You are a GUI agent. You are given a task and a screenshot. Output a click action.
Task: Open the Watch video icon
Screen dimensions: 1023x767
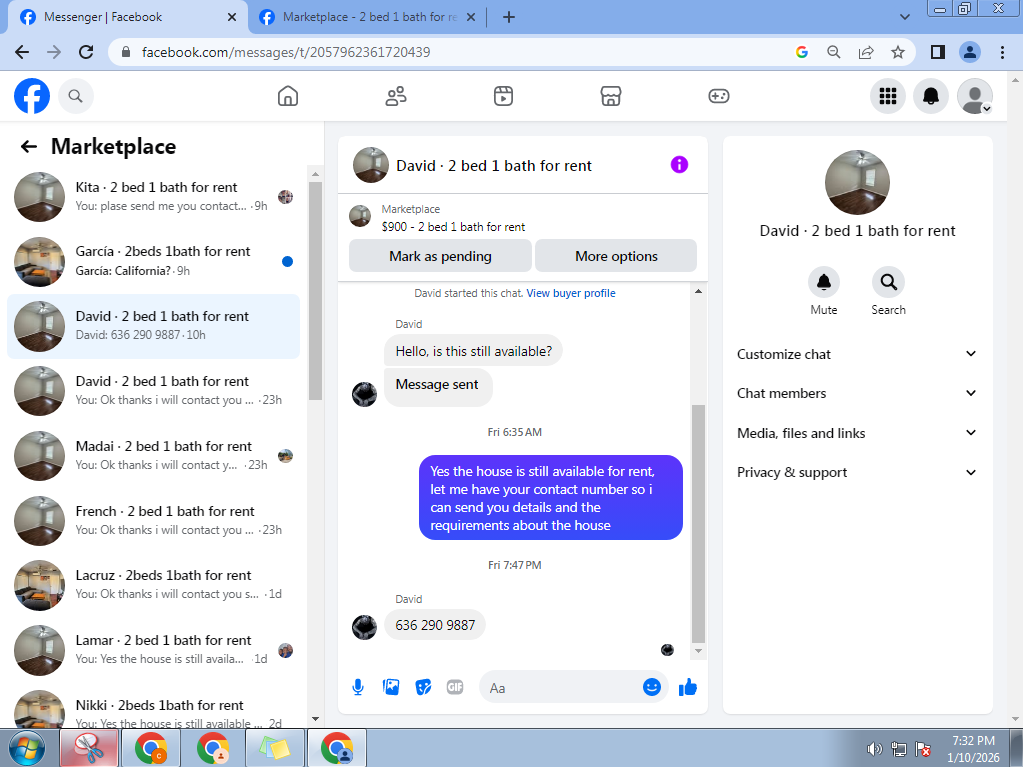point(503,97)
